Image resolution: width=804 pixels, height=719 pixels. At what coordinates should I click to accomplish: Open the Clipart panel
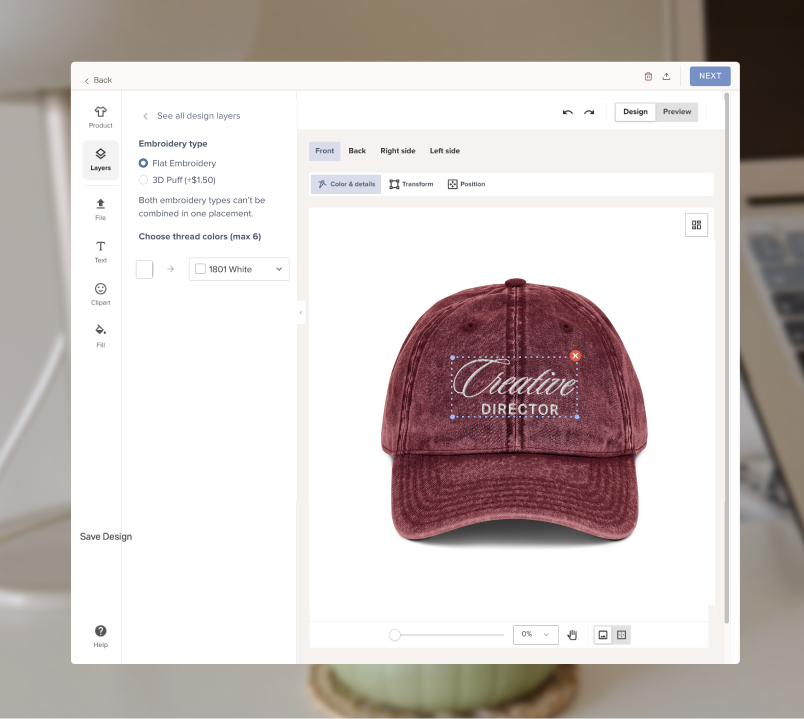pos(100,294)
